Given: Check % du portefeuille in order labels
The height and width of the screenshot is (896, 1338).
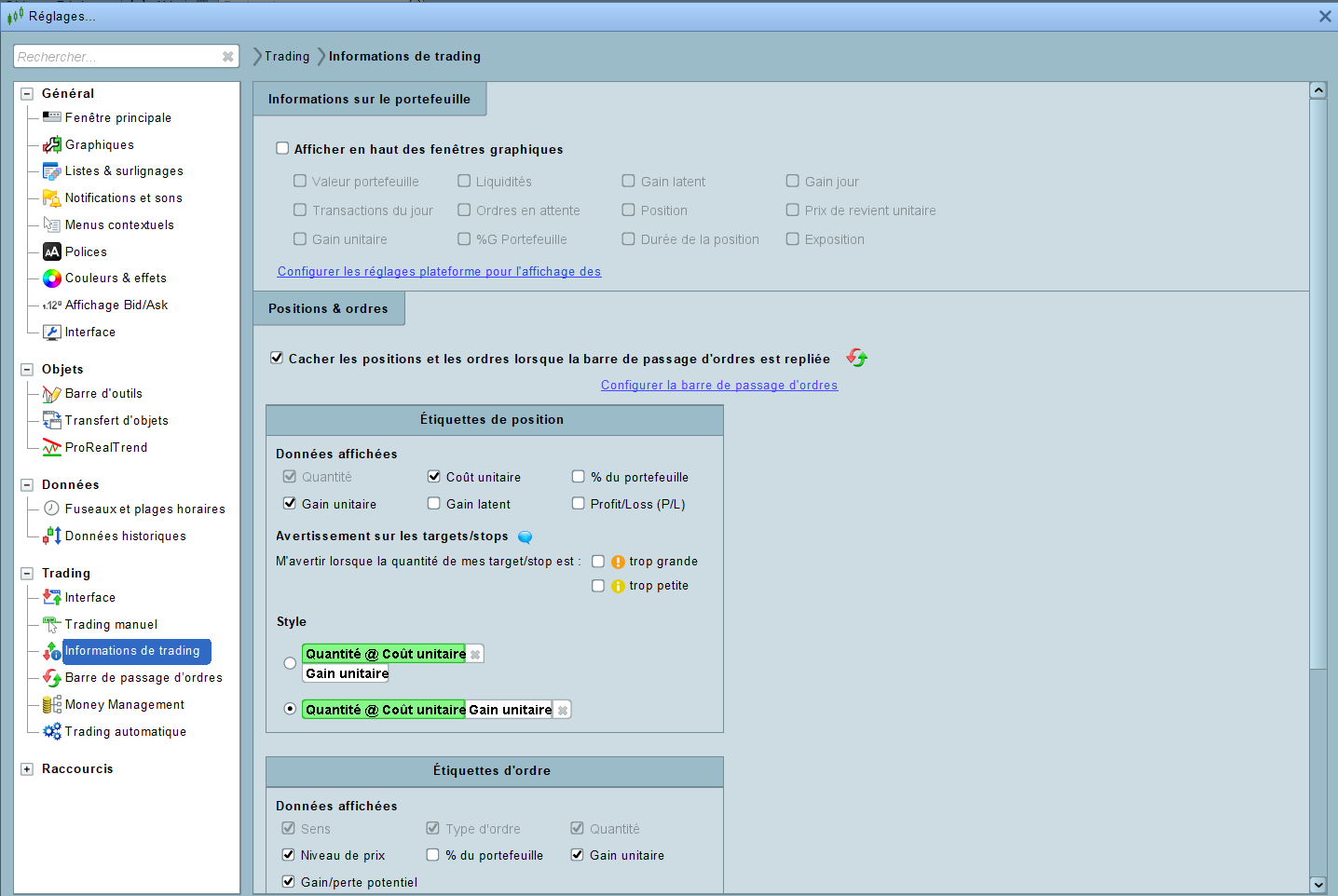Looking at the screenshot, I should click(x=432, y=854).
